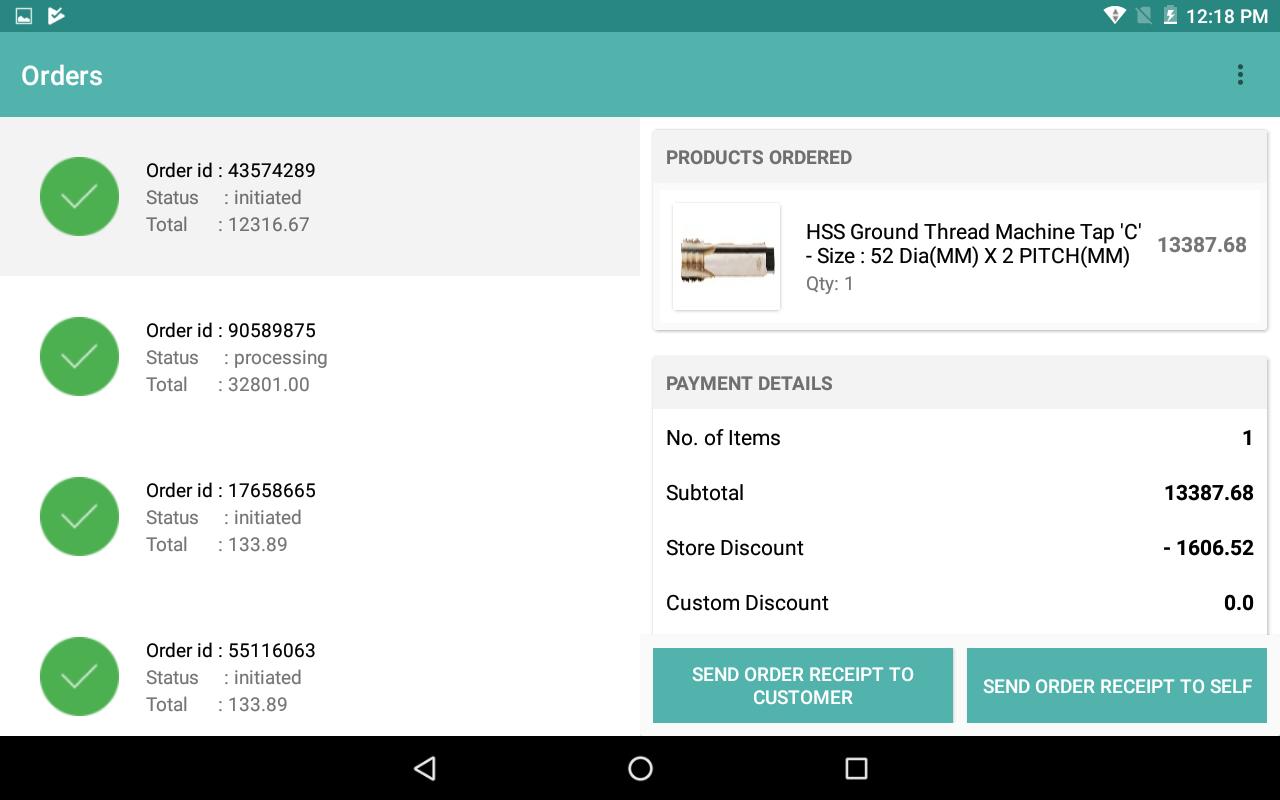Image resolution: width=1280 pixels, height=800 pixels.
Task: Tap the green checkmark for order 17658665
Action: [x=79, y=516]
